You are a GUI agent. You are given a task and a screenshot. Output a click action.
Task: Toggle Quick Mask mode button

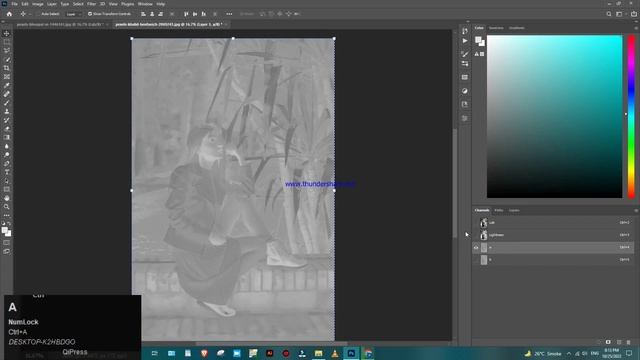pos(7,243)
